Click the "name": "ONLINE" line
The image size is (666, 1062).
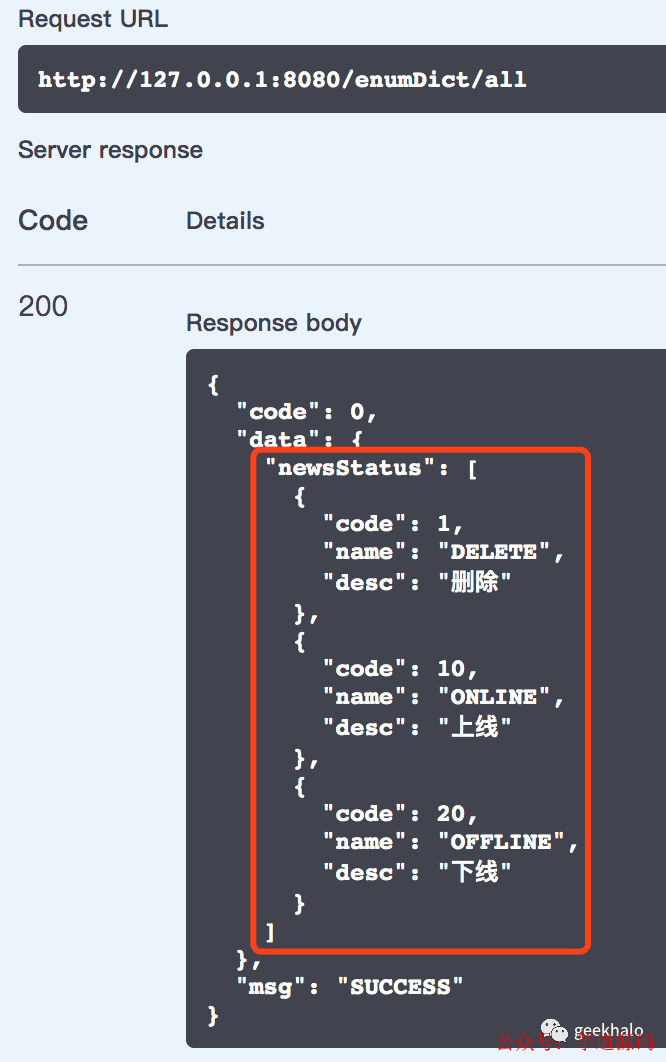[443, 697]
